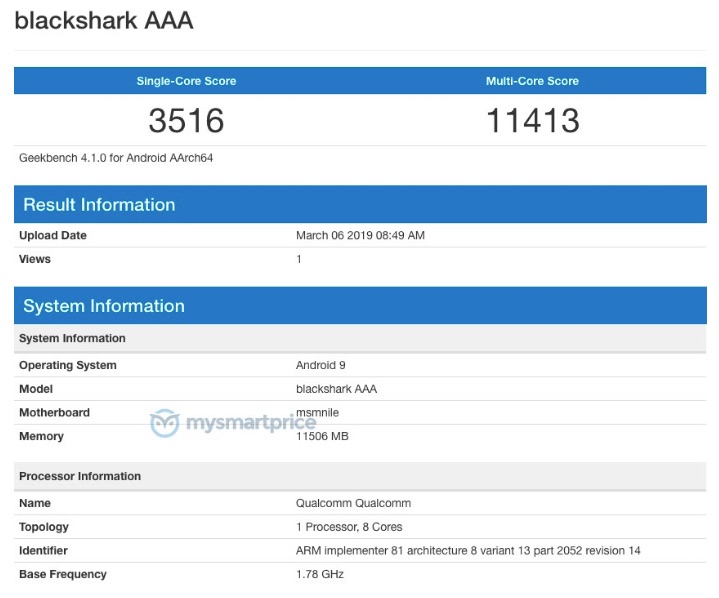719x598 pixels.
Task: Select the Identifier label
Action: (43, 550)
